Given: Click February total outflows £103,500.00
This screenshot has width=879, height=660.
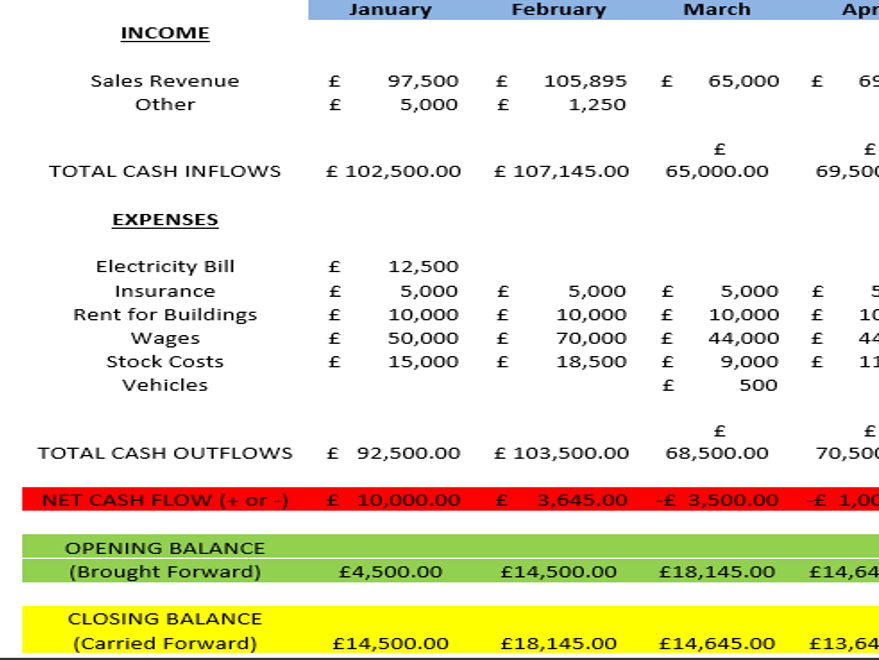Looking at the screenshot, I should click(x=562, y=453).
